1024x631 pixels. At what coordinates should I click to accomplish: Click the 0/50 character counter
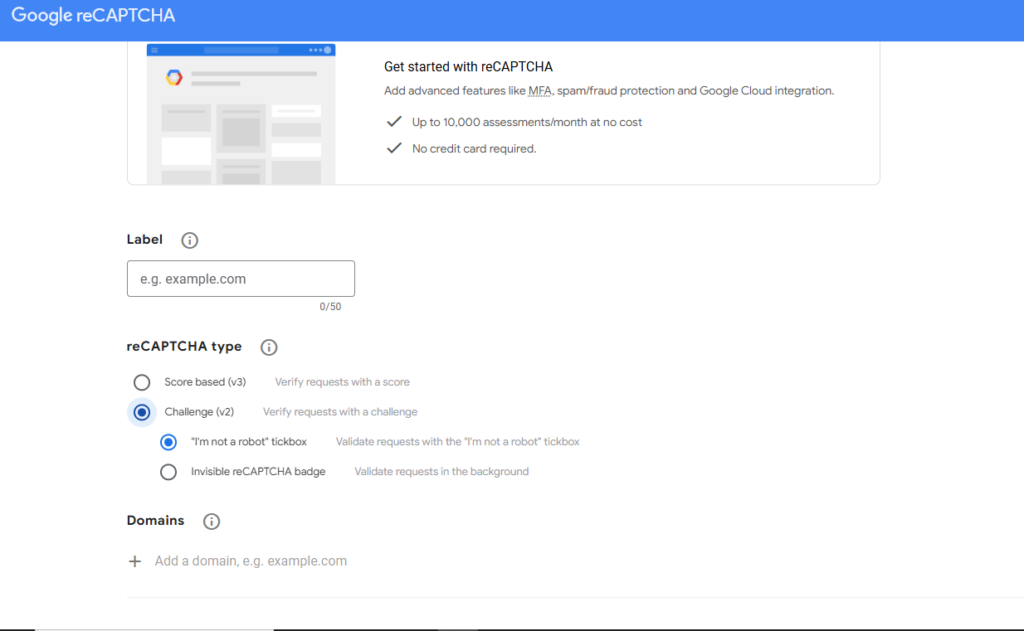click(x=330, y=306)
